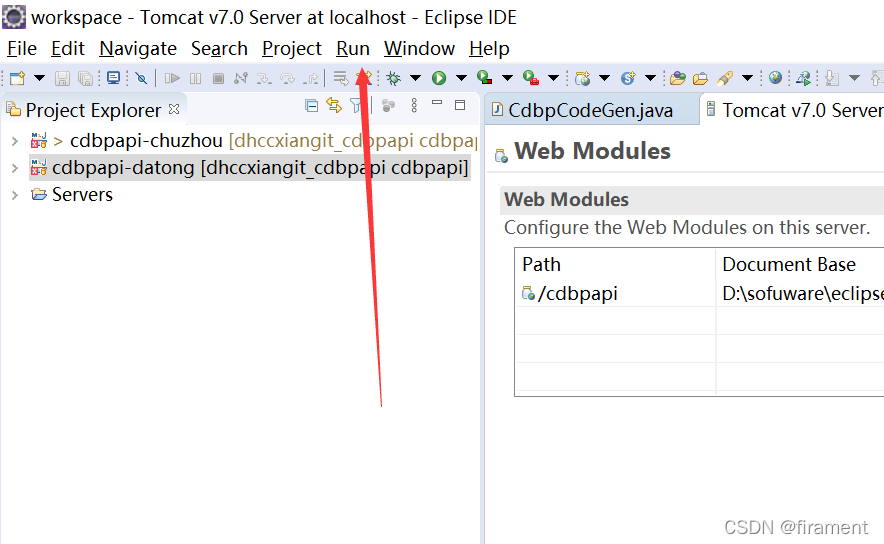Expand the cdbpapi-chuzhou project
Viewport: 884px width, 544px height.
pyautogui.click(x=15, y=141)
